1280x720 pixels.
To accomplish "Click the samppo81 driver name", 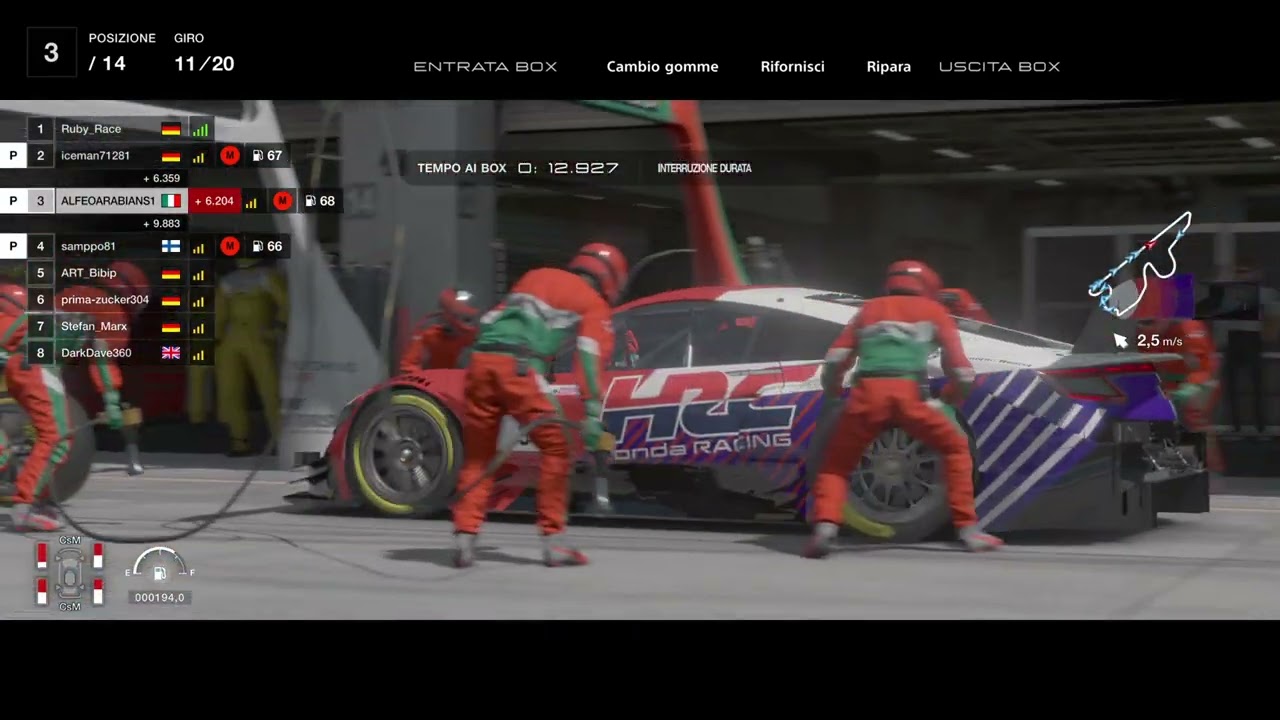I will click(x=88, y=246).
